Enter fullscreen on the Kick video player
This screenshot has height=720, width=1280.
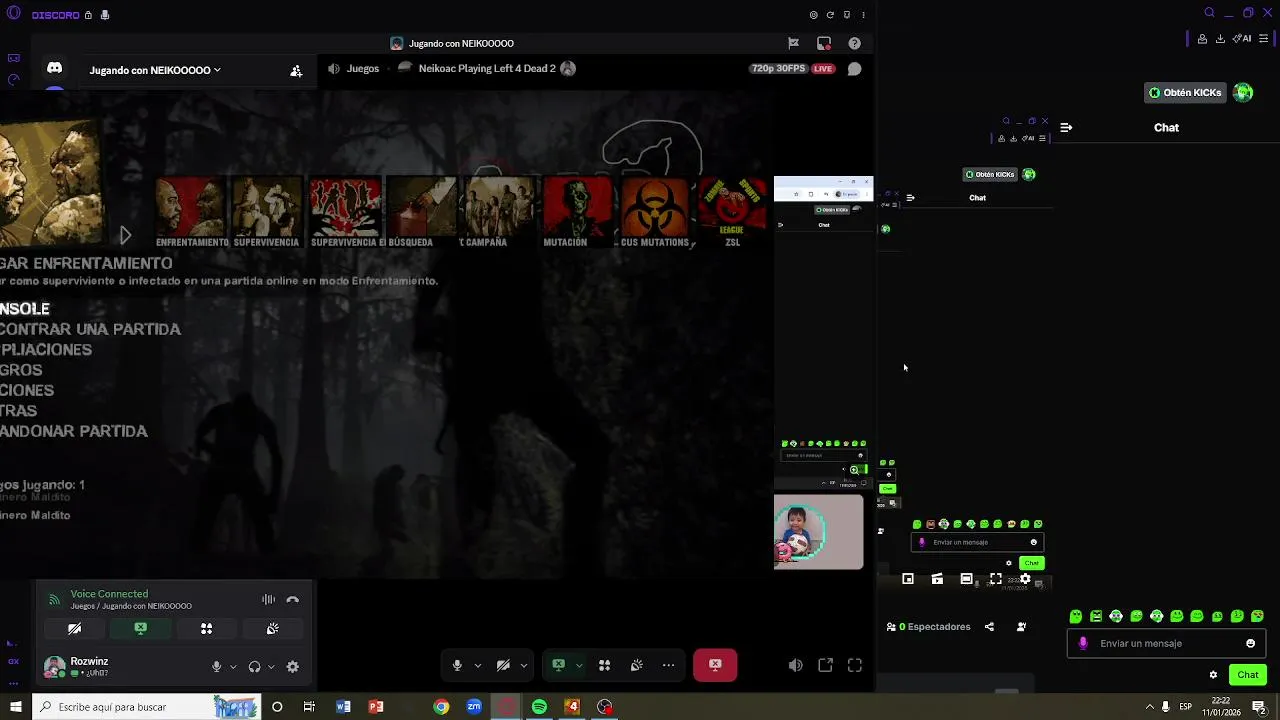tap(996, 579)
